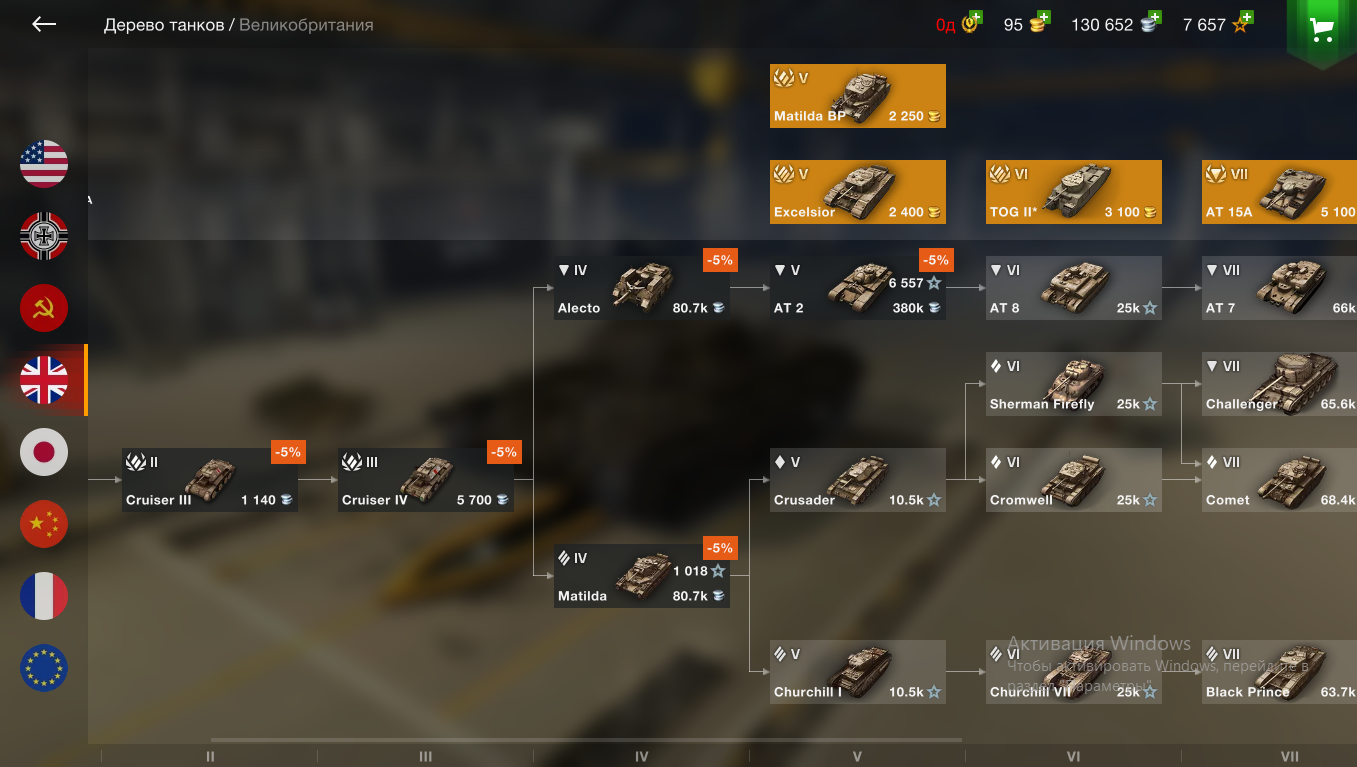Open premium TOG II* tank card
This screenshot has width=1357, height=767.
click(1074, 192)
